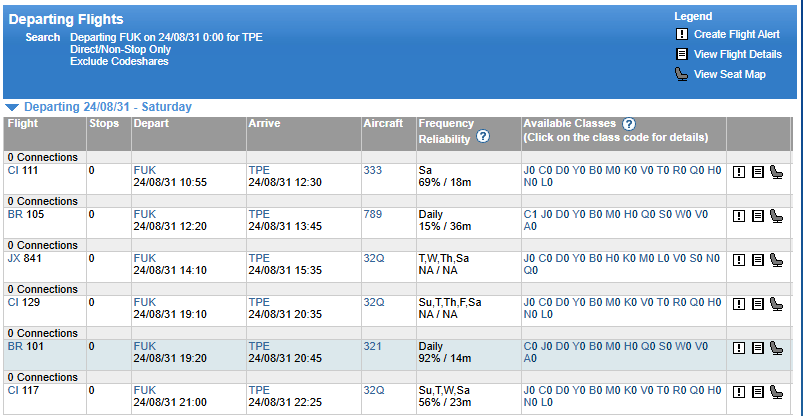Create flight alert for CI 111
803x416 pixels.
pyautogui.click(x=738, y=172)
